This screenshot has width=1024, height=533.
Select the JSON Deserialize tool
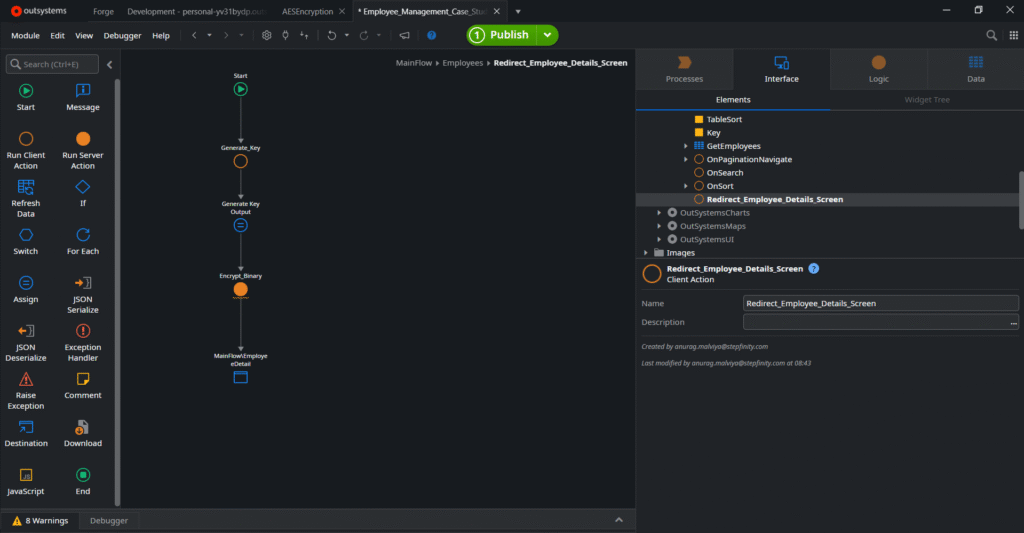[25, 343]
